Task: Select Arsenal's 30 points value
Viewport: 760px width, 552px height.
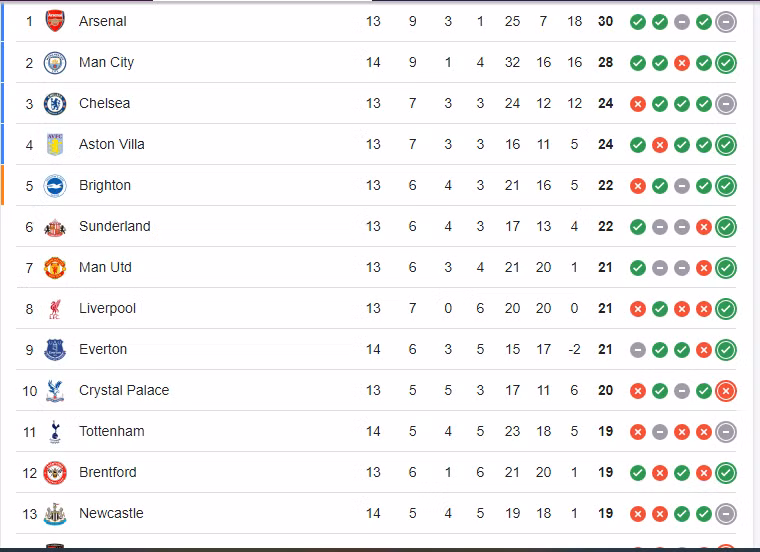Action: point(605,21)
